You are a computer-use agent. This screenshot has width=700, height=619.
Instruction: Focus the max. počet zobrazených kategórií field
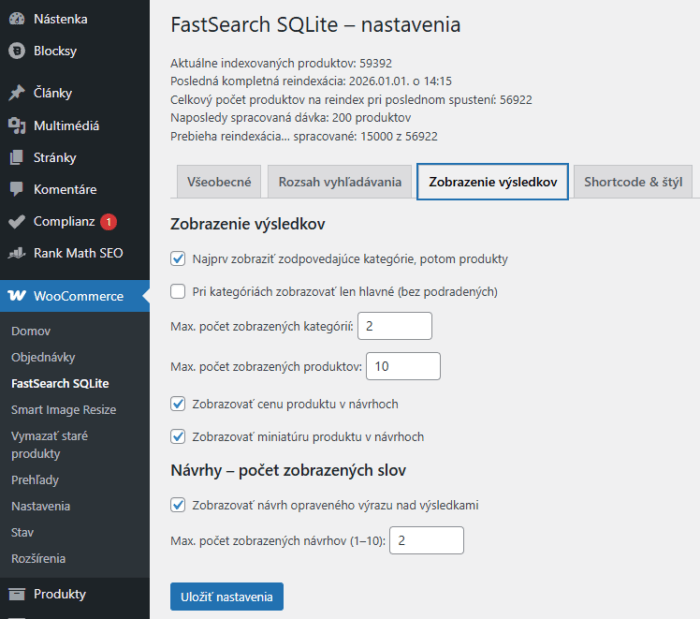395,326
